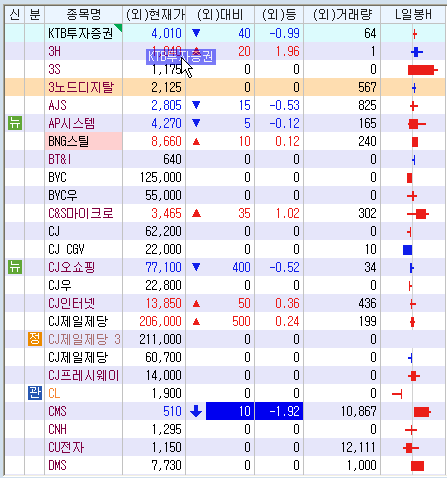The height and width of the screenshot is (478, 447).
Task: Click the blue down triangle in the AJS row
Action: click(x=196, y=105)
